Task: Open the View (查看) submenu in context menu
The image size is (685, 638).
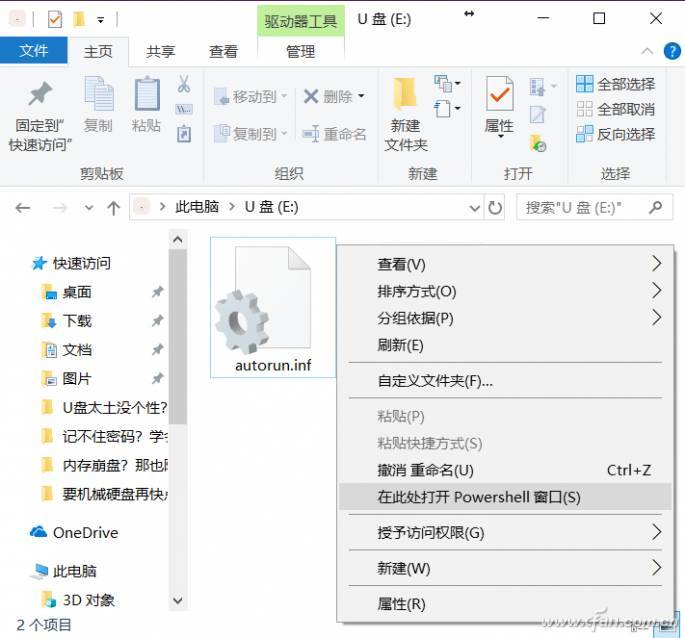Action: point(505,264)
